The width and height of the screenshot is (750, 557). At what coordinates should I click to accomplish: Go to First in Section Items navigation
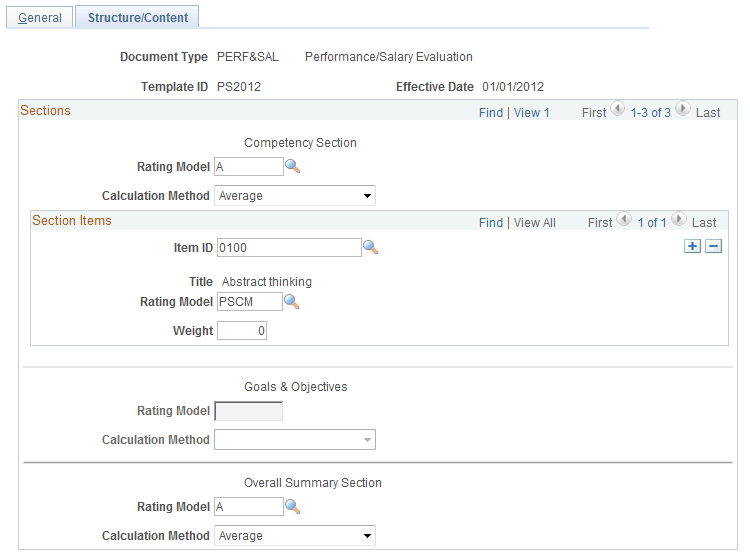(x=600, y=223)
